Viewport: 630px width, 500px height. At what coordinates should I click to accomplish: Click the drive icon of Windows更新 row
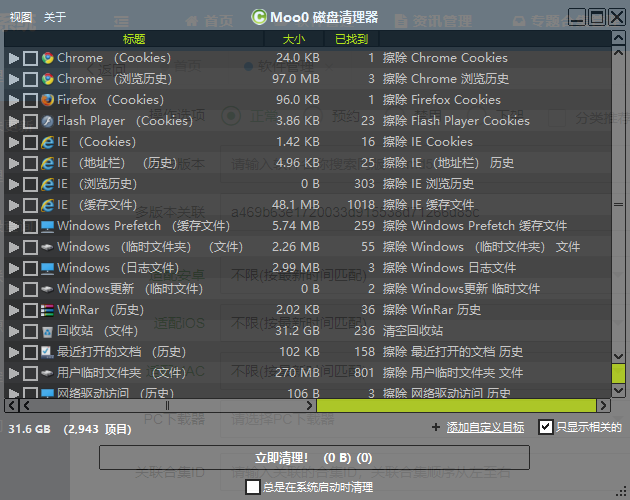pos(47,289)
